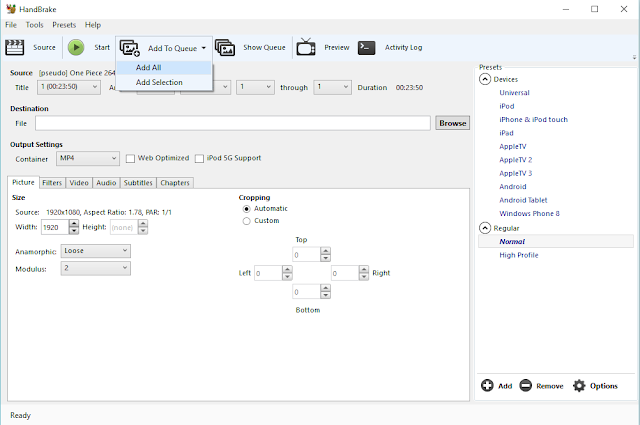640x425 pixels.
Task: Select the AppleTV 3 preset
Action: tap(516, 174)
